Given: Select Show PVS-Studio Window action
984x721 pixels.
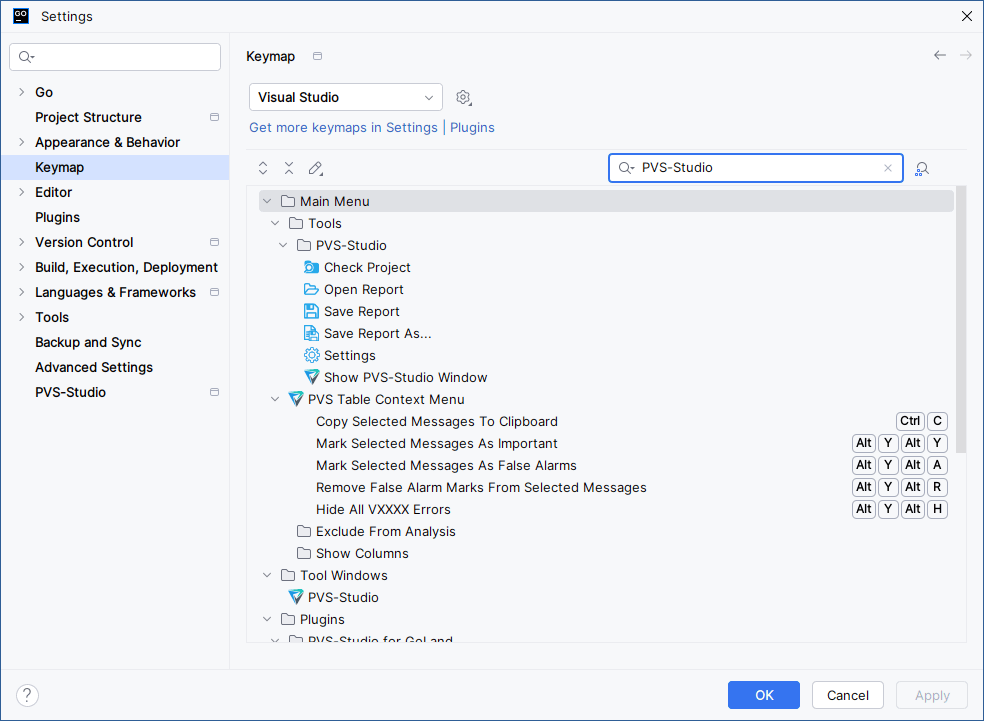Looking at the screenshot, I should tap(405, 377).
